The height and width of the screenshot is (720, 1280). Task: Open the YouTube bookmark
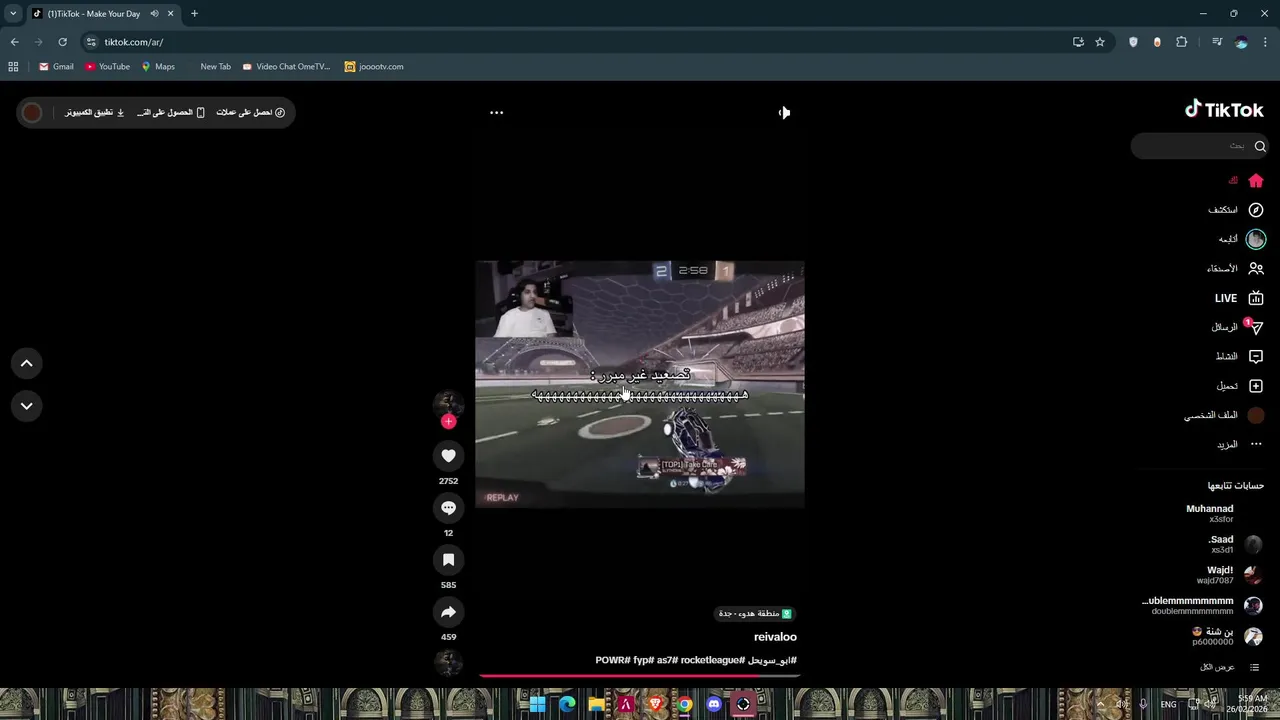(x=107, y=67)
